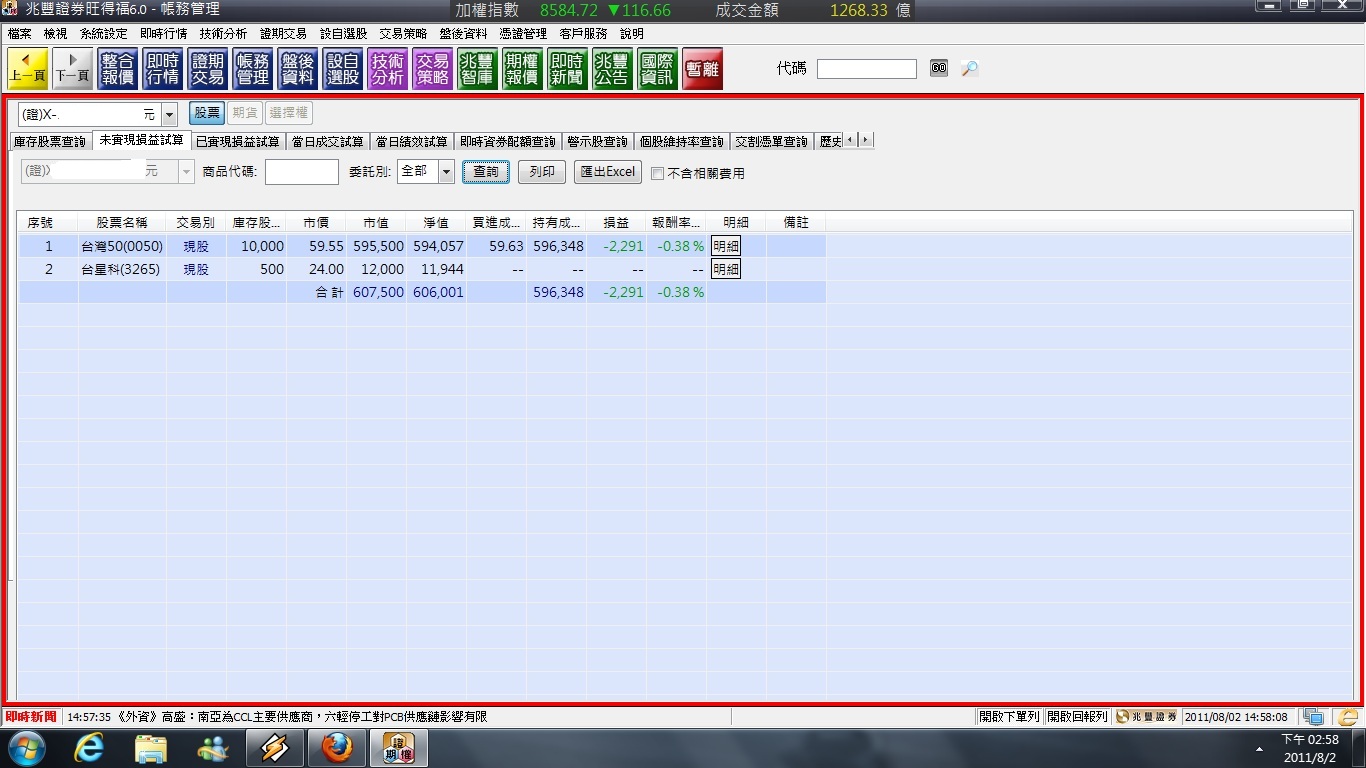Image resolution: width=1366 pixels, height=768 pixels.
Task: Switch to 已實現損益試算 tab
Action: (238, 142)
